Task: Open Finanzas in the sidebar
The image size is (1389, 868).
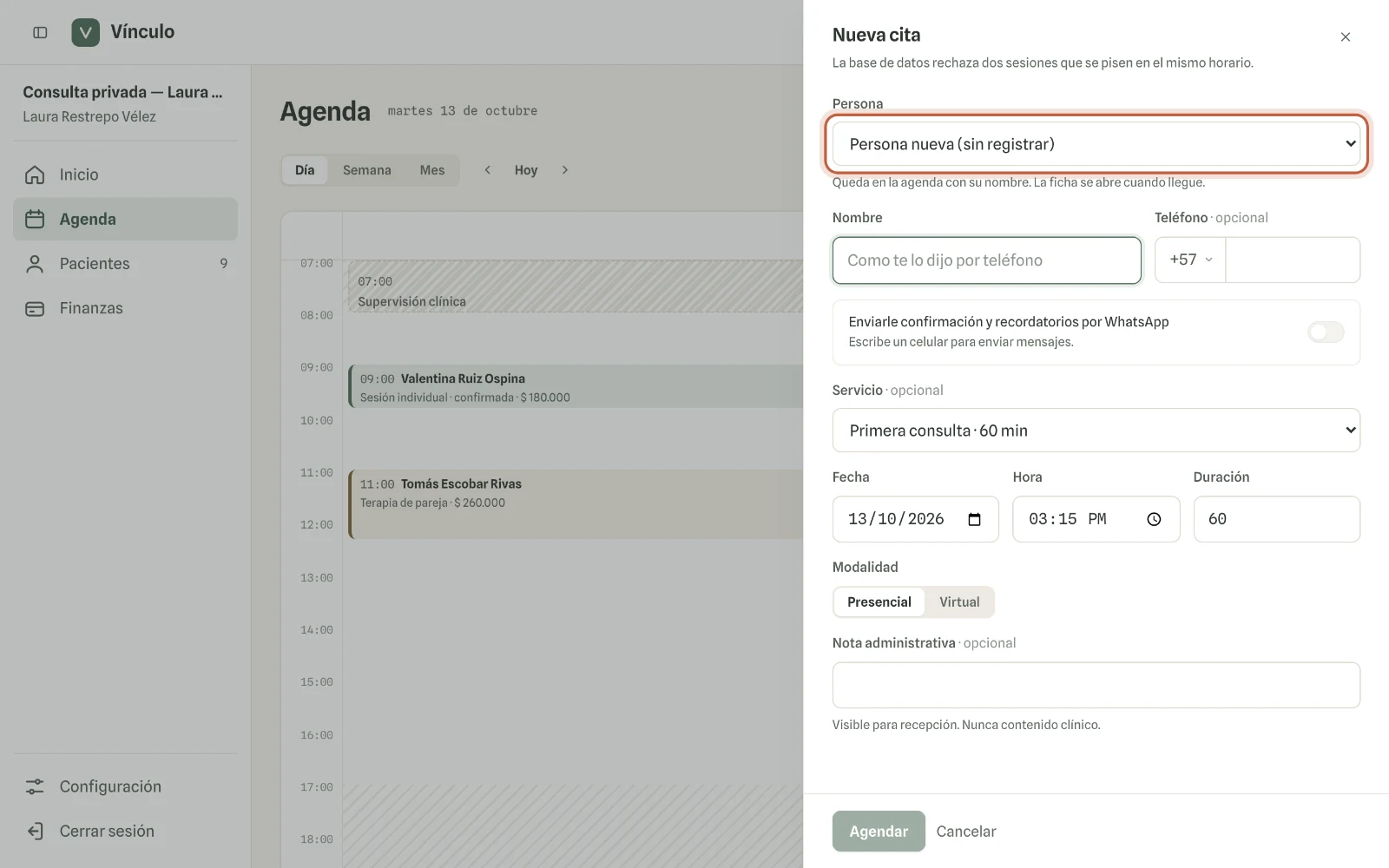Action: [125, 308]
